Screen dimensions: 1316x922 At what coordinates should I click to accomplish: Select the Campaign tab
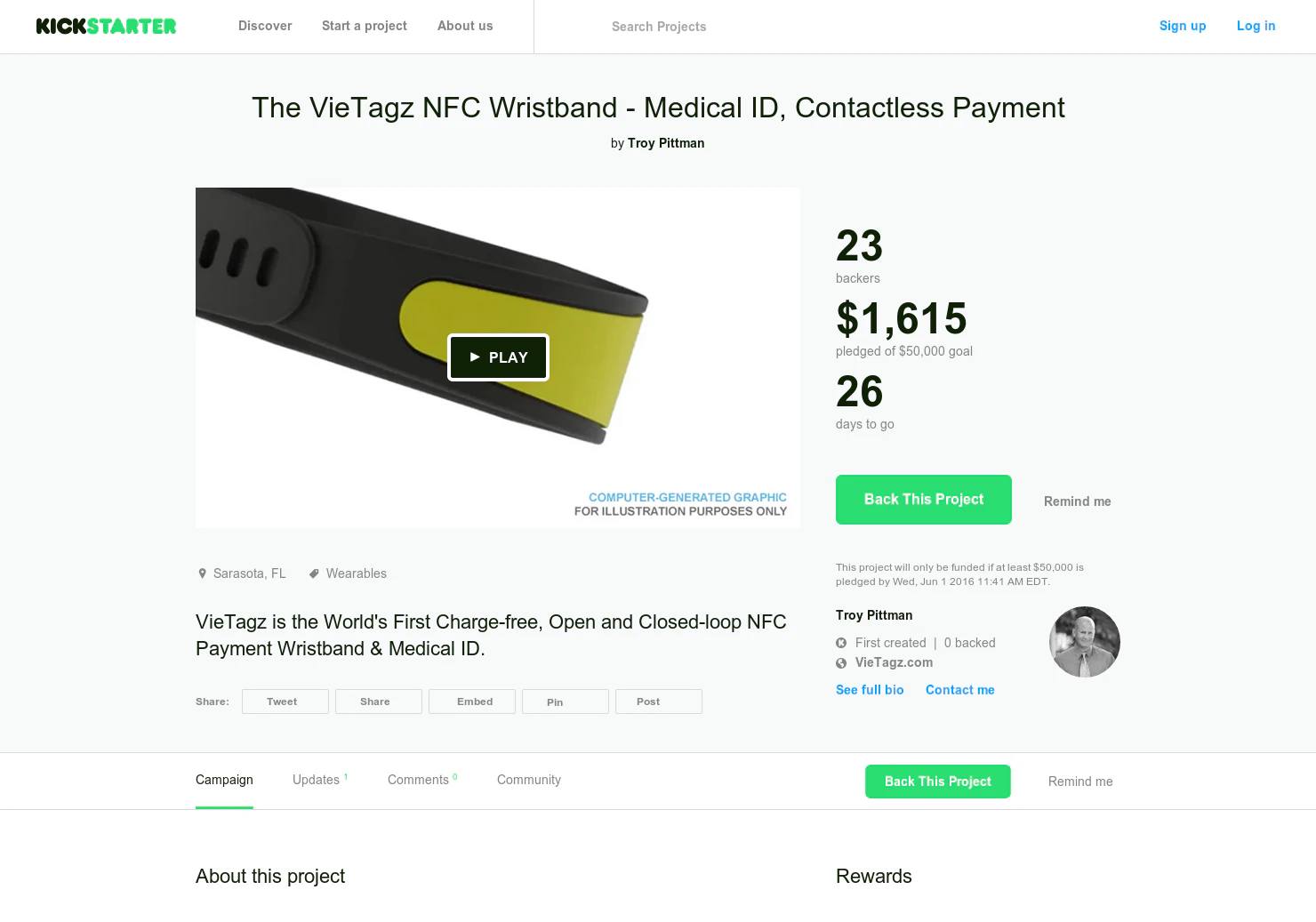[x=224, y=780]
